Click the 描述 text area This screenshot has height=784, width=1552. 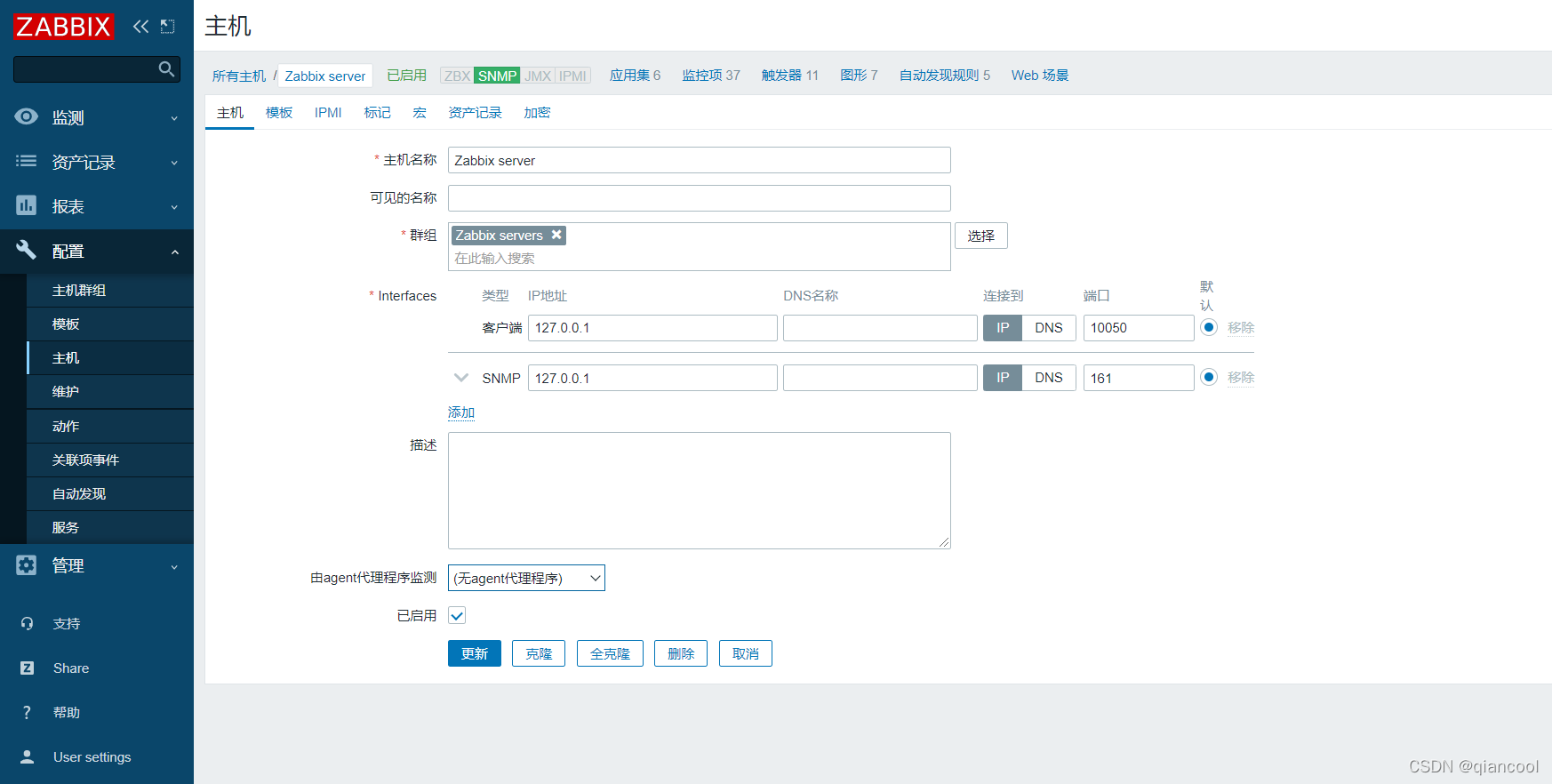coord(700,491)
